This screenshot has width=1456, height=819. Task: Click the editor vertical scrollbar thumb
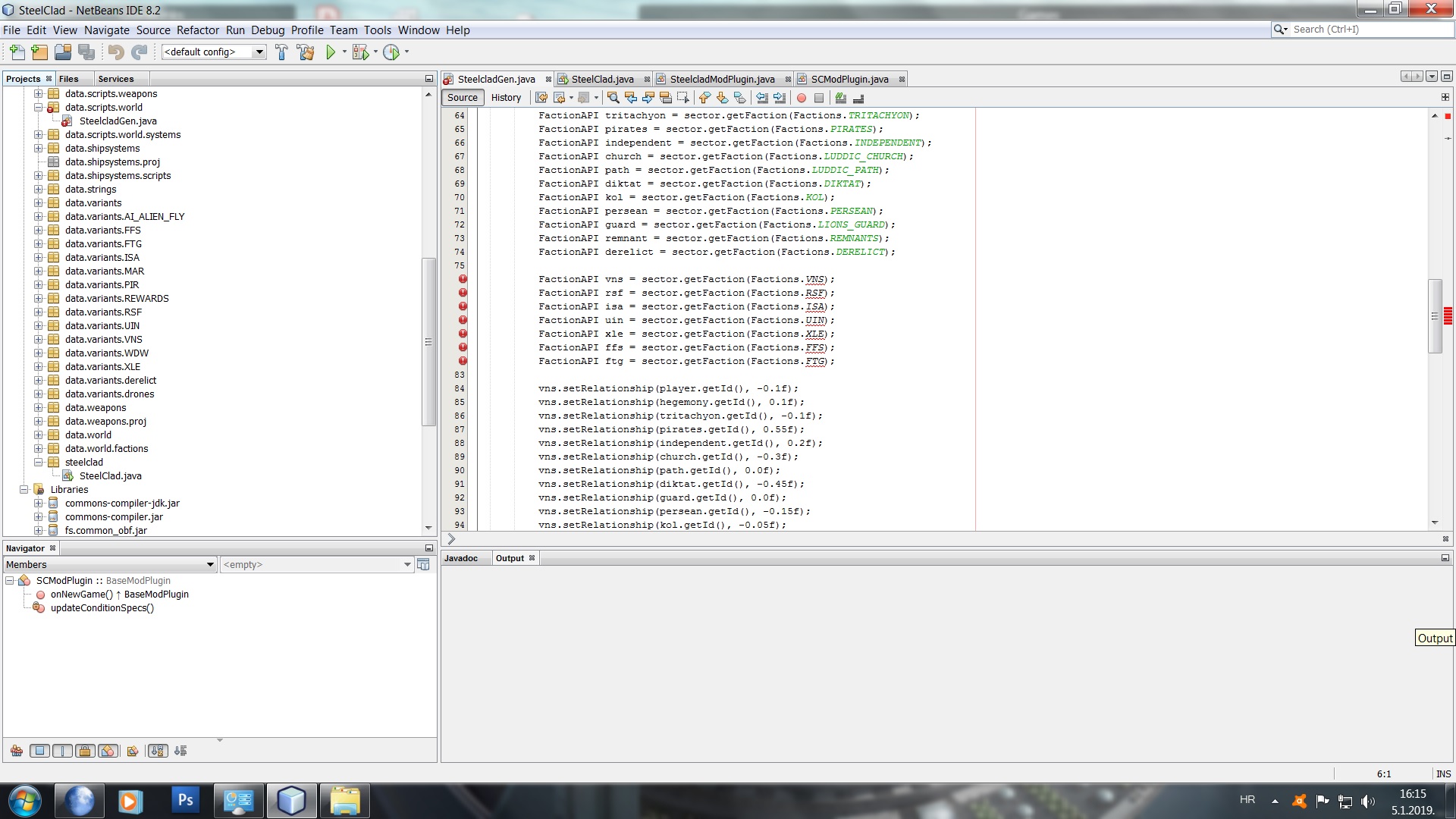(x=1435, y=316)
